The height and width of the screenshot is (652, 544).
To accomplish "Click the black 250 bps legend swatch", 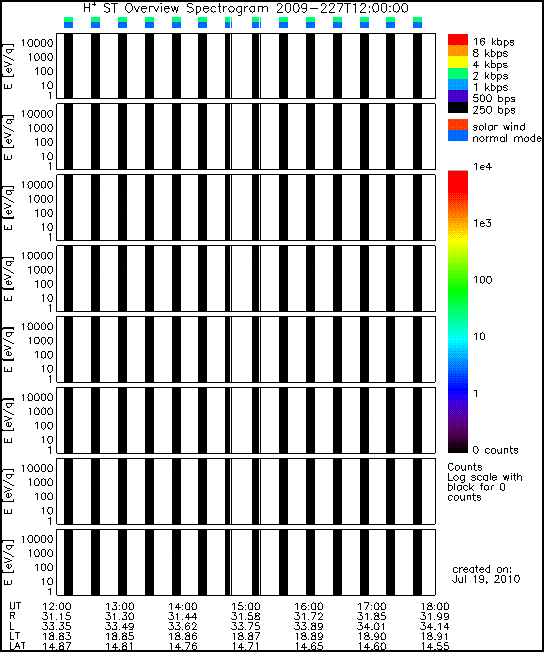I will coord(458,107).
